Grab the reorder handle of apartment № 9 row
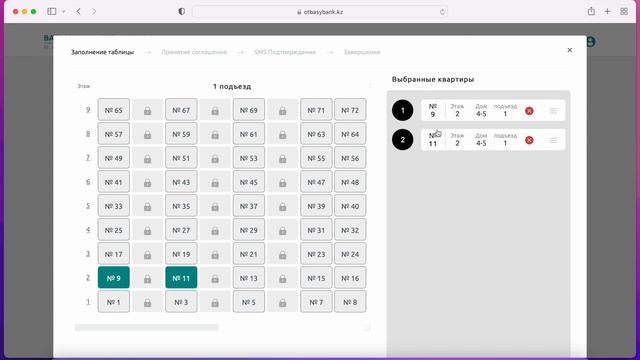640x360 pixels. click(x=553, y=111)
